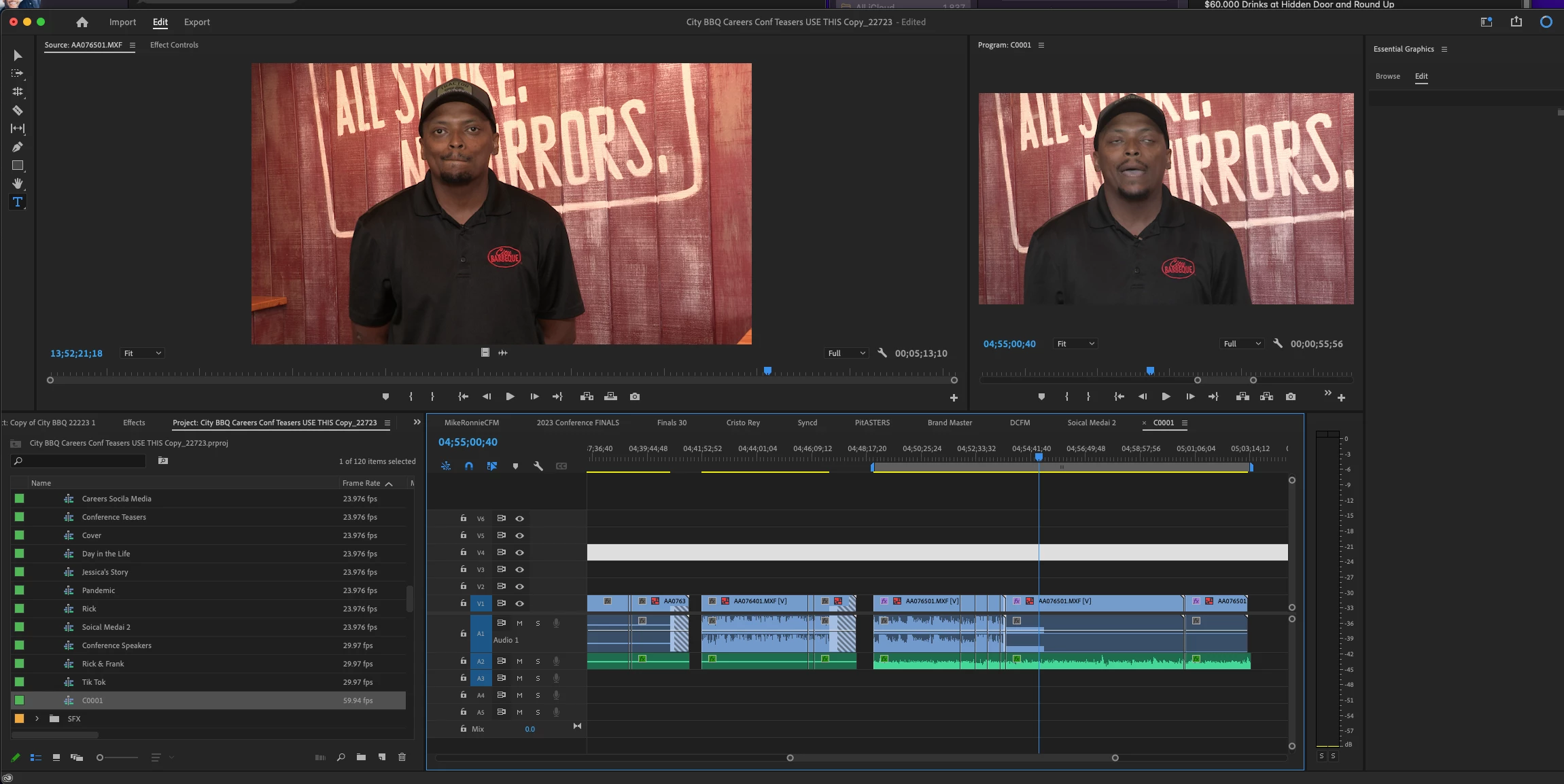
Task: Click the Insert button in Source monitor
Action: pyautogui.click(x=587, y=397)
